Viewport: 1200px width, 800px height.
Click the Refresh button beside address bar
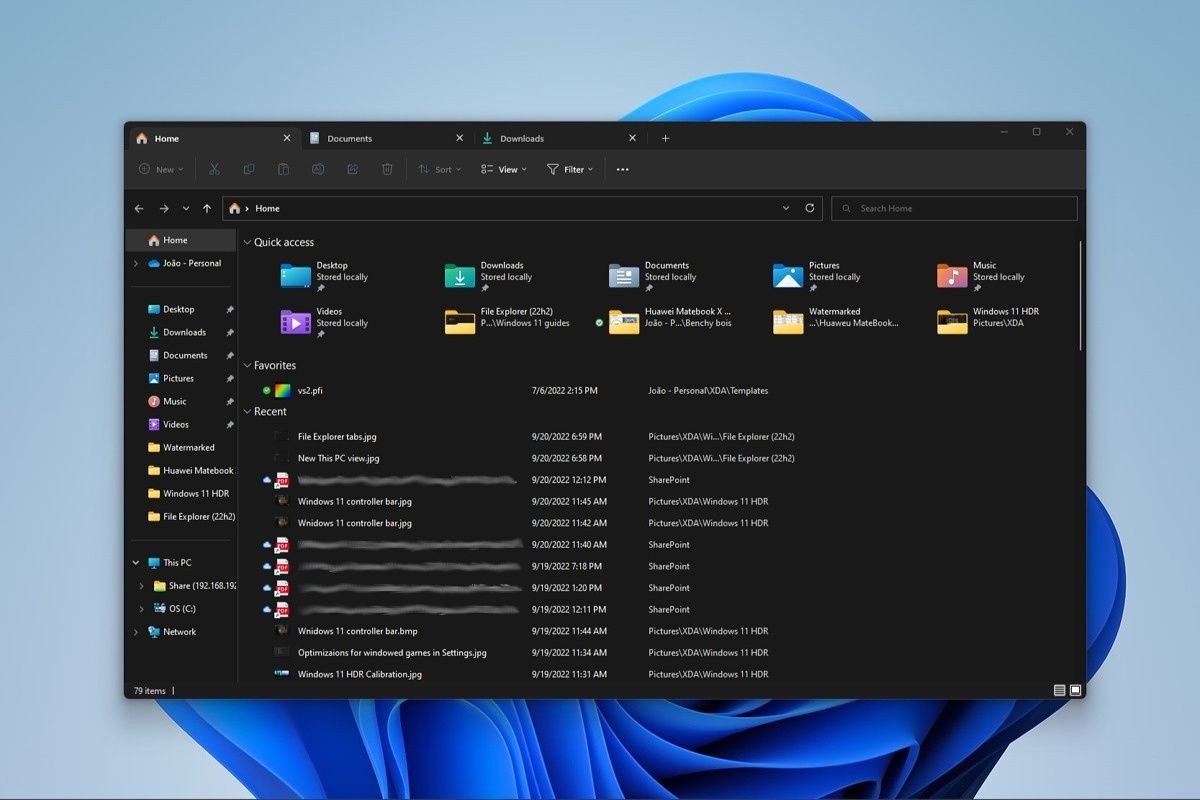pos(810,208)
